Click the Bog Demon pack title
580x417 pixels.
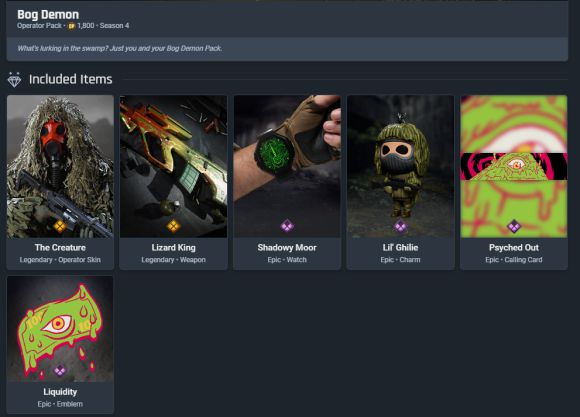tap(48, 14)
